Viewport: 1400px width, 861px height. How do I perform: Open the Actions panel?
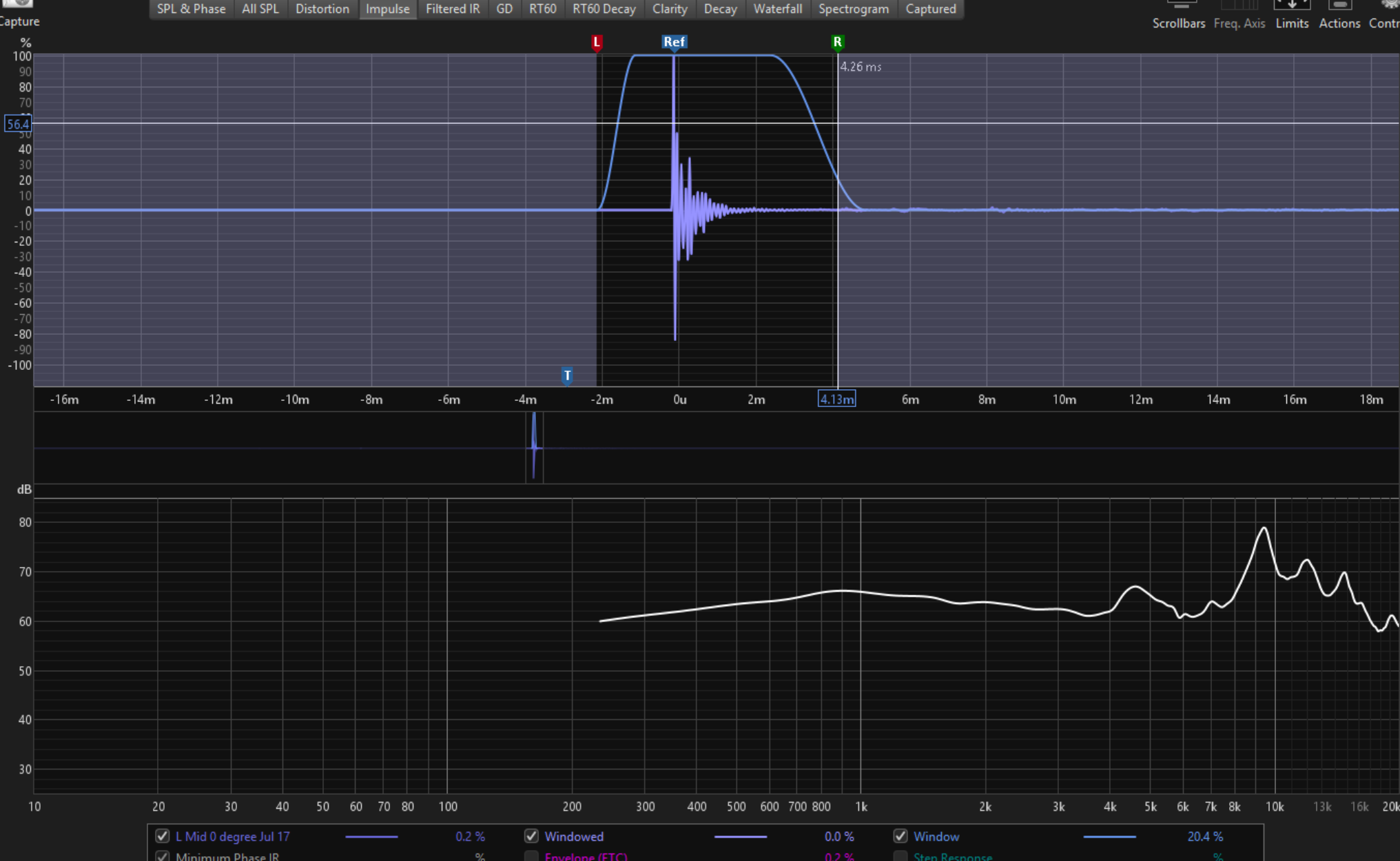(x=1339, y=15)
